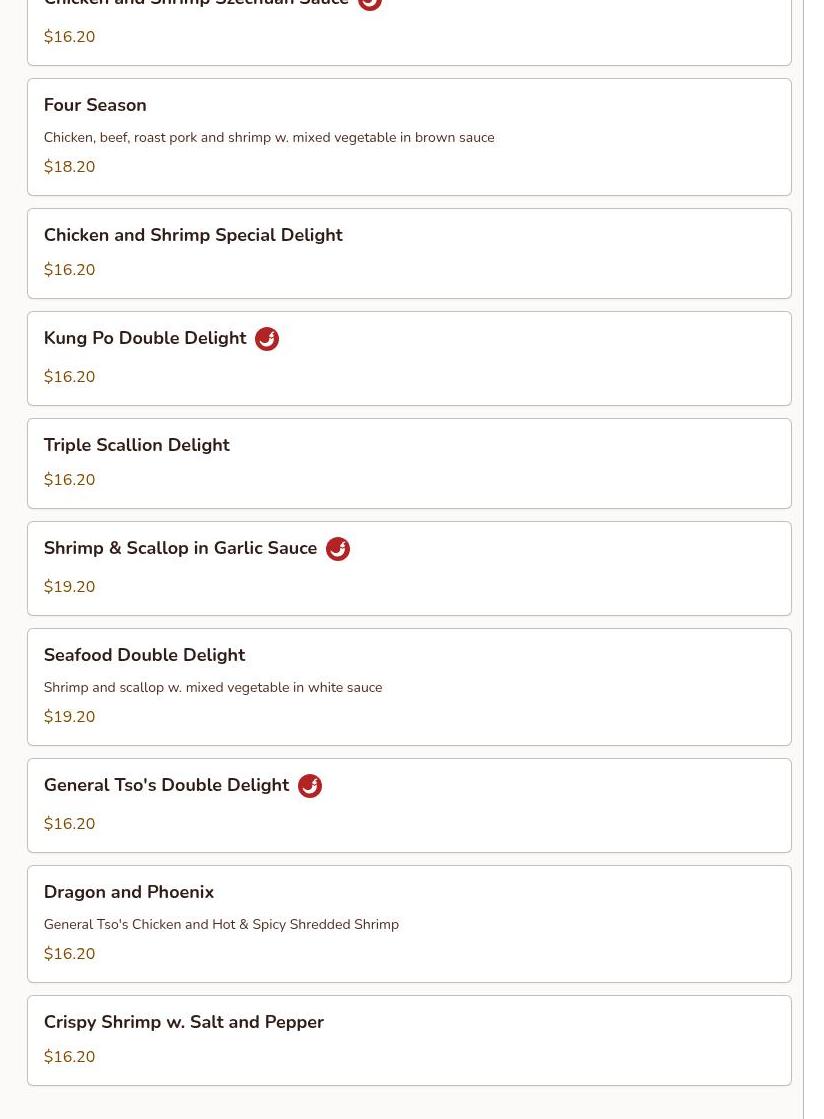Screen dimensions: 824x1119
Task: Click the $18.20 price of Four Season
Action: (x=70, y=167)
